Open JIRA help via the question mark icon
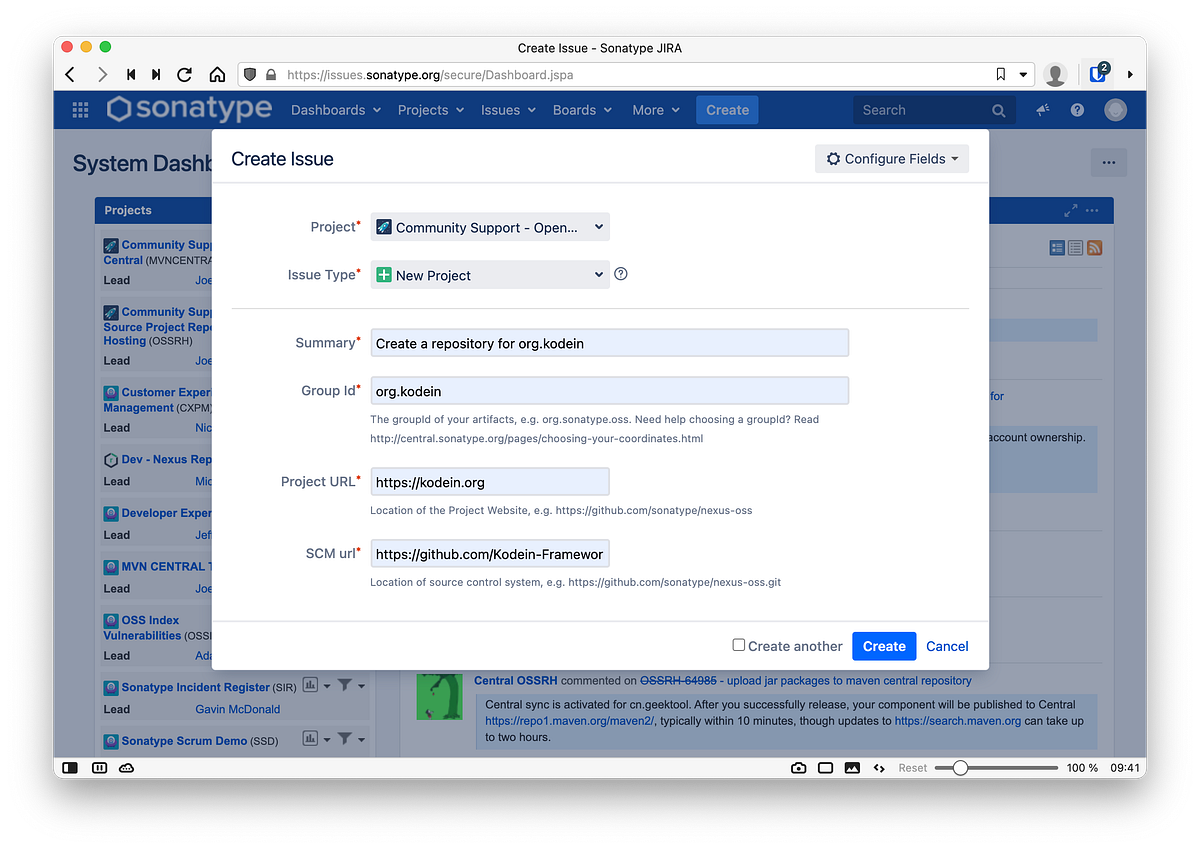Screen dimensions: 1200x849 (x=1077, y=110)
